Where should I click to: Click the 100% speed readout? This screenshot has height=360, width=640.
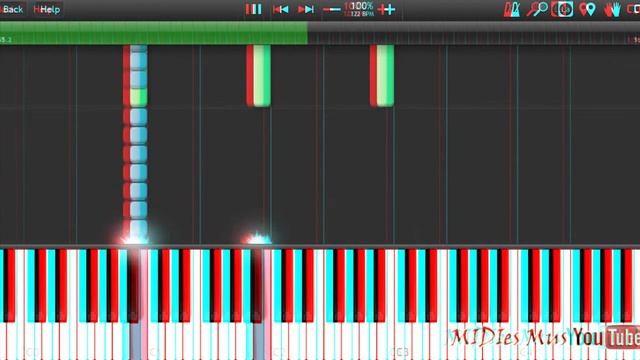(x=359, y=6)
